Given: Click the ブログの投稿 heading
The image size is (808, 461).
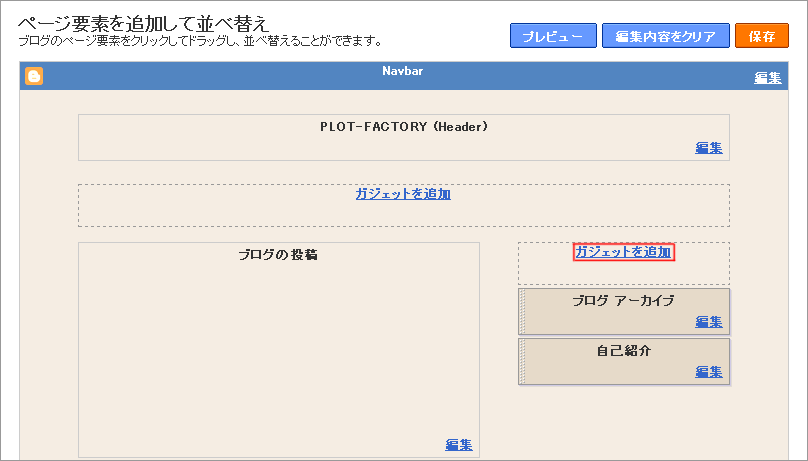Looking at the screenshot, I should coord(278,255).
